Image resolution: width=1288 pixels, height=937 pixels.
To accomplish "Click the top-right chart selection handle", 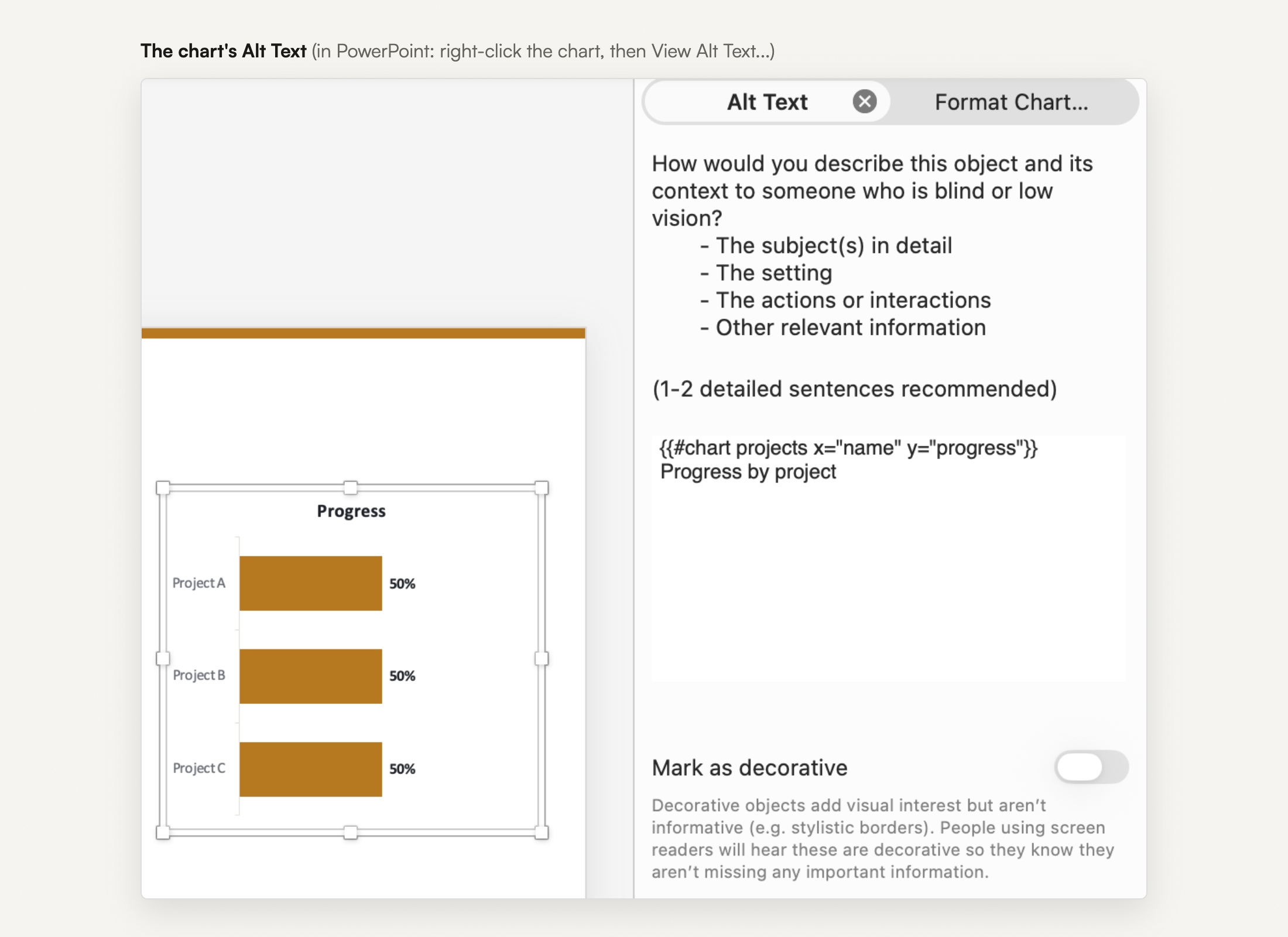I will [542, 488].
